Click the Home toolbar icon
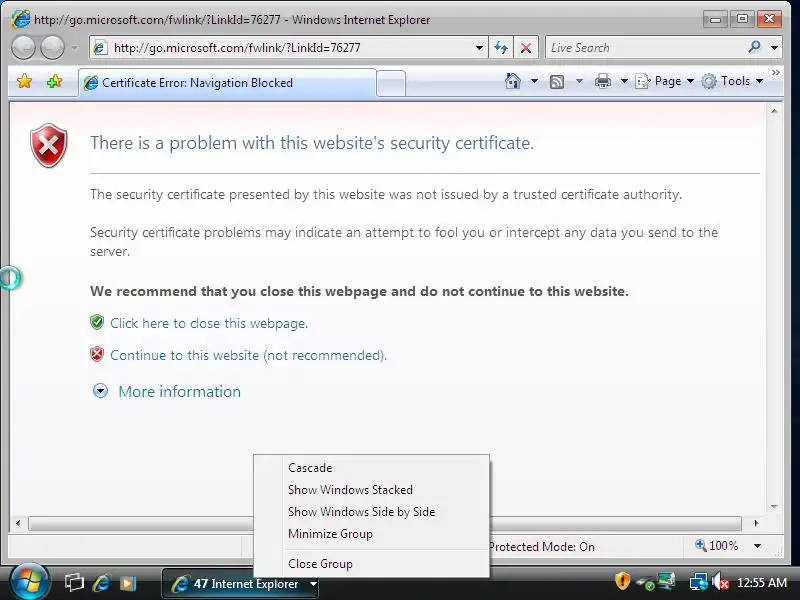800x600 pixels. (512, 81)
